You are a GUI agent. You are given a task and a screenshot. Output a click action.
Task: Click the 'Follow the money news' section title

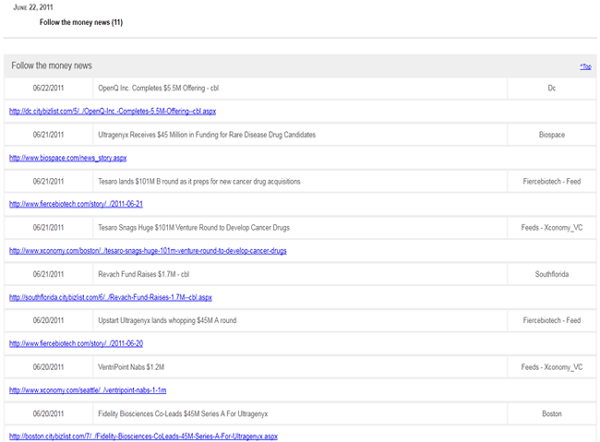(x=52, y=66)
